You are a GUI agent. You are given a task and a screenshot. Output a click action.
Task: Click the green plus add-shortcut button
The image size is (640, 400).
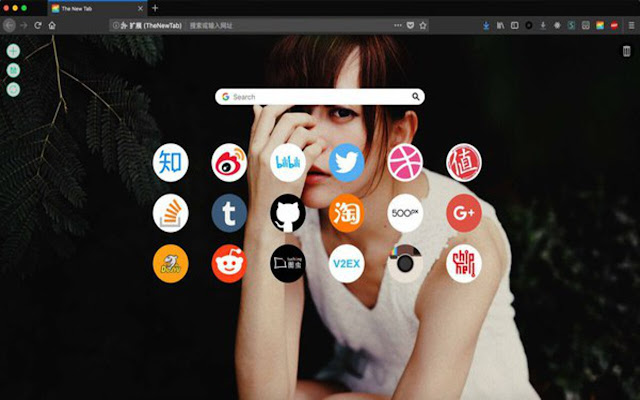13,51
